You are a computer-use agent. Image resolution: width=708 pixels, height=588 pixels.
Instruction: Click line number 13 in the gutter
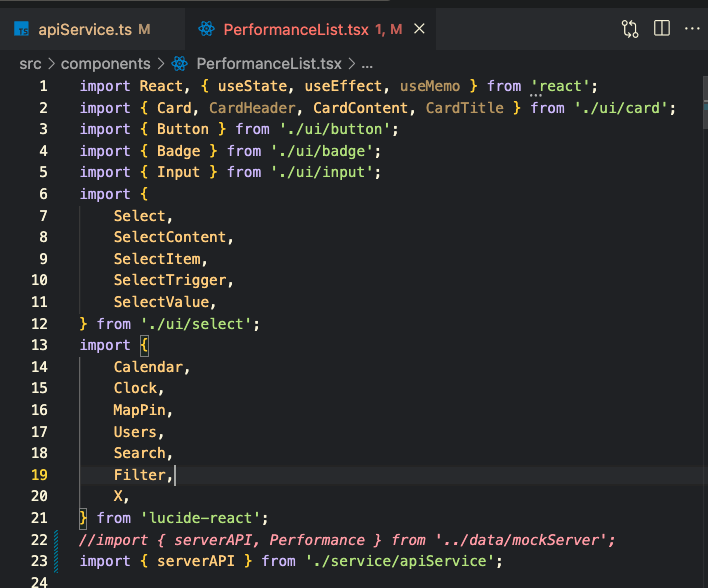click(x=39, y=345)
